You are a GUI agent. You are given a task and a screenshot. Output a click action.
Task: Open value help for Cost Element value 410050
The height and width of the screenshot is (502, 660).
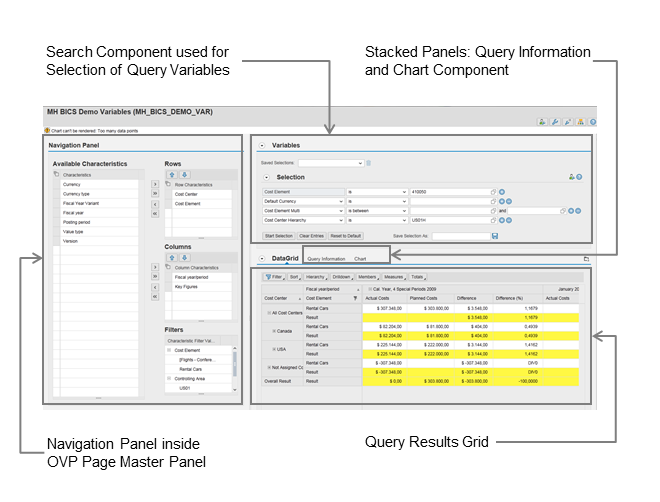point(493,192)
